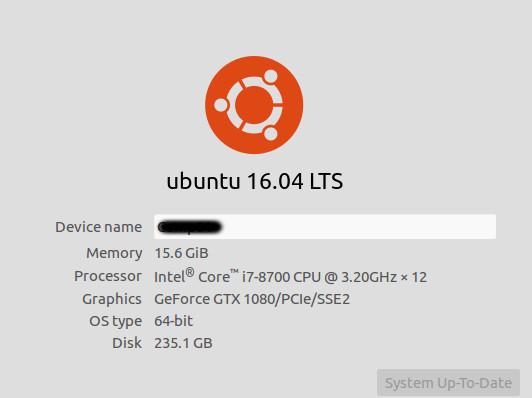Click the OS type label

pos(115,321)
